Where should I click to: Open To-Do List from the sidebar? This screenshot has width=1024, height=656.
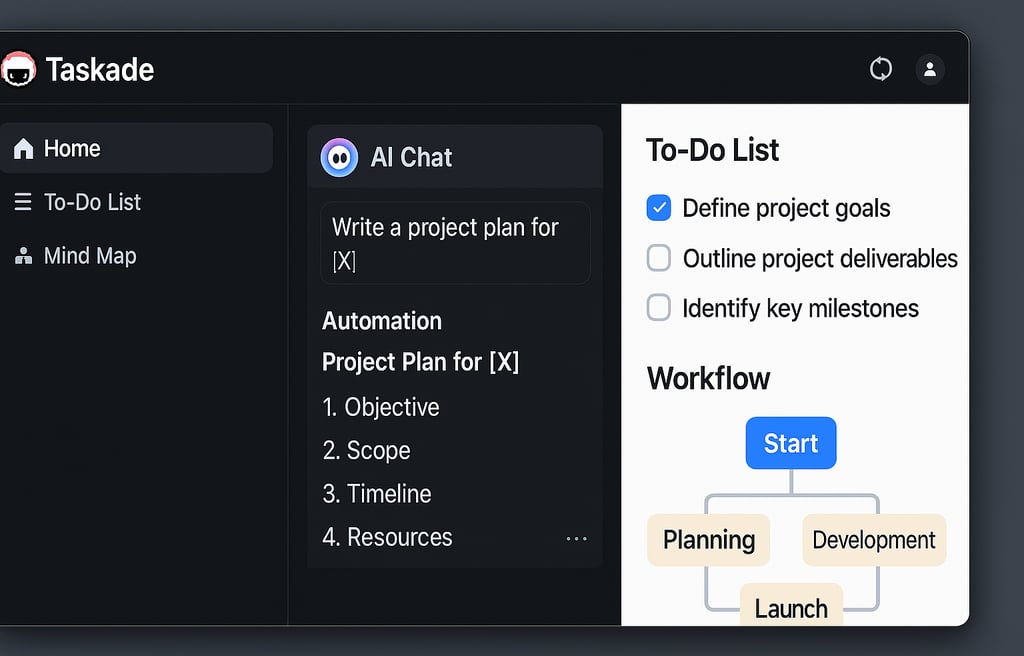[135, 202]
